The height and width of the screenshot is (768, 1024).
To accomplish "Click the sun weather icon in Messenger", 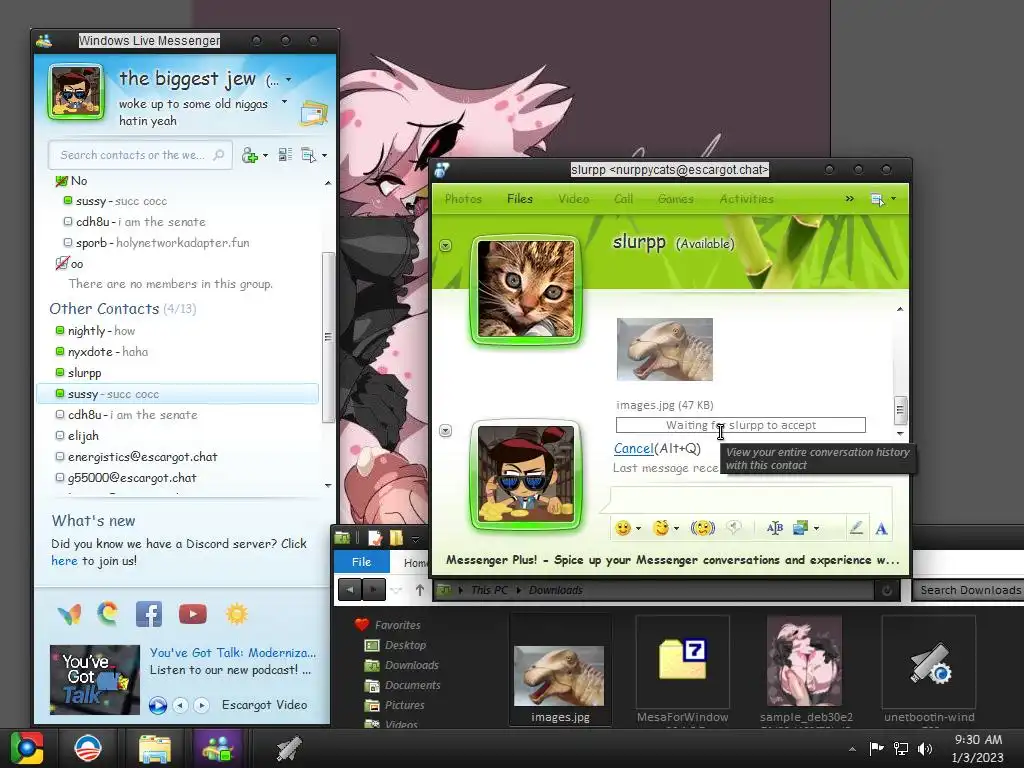I will click(236, 614).
